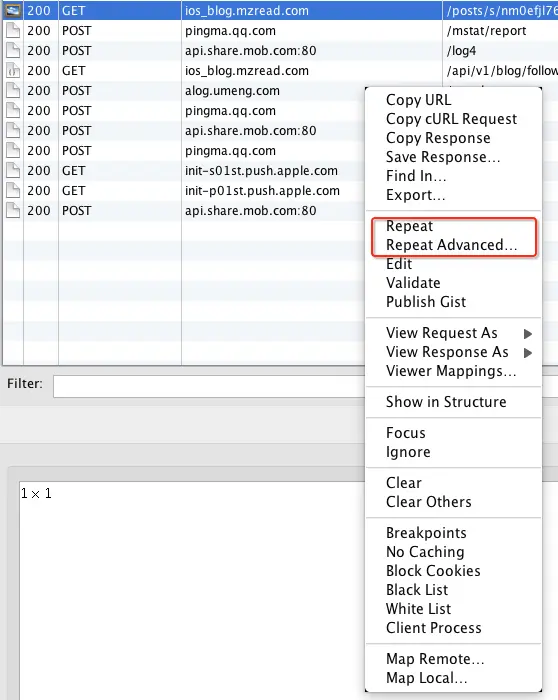Toggle Breakpoints for this request

click(x=426, y=533)
